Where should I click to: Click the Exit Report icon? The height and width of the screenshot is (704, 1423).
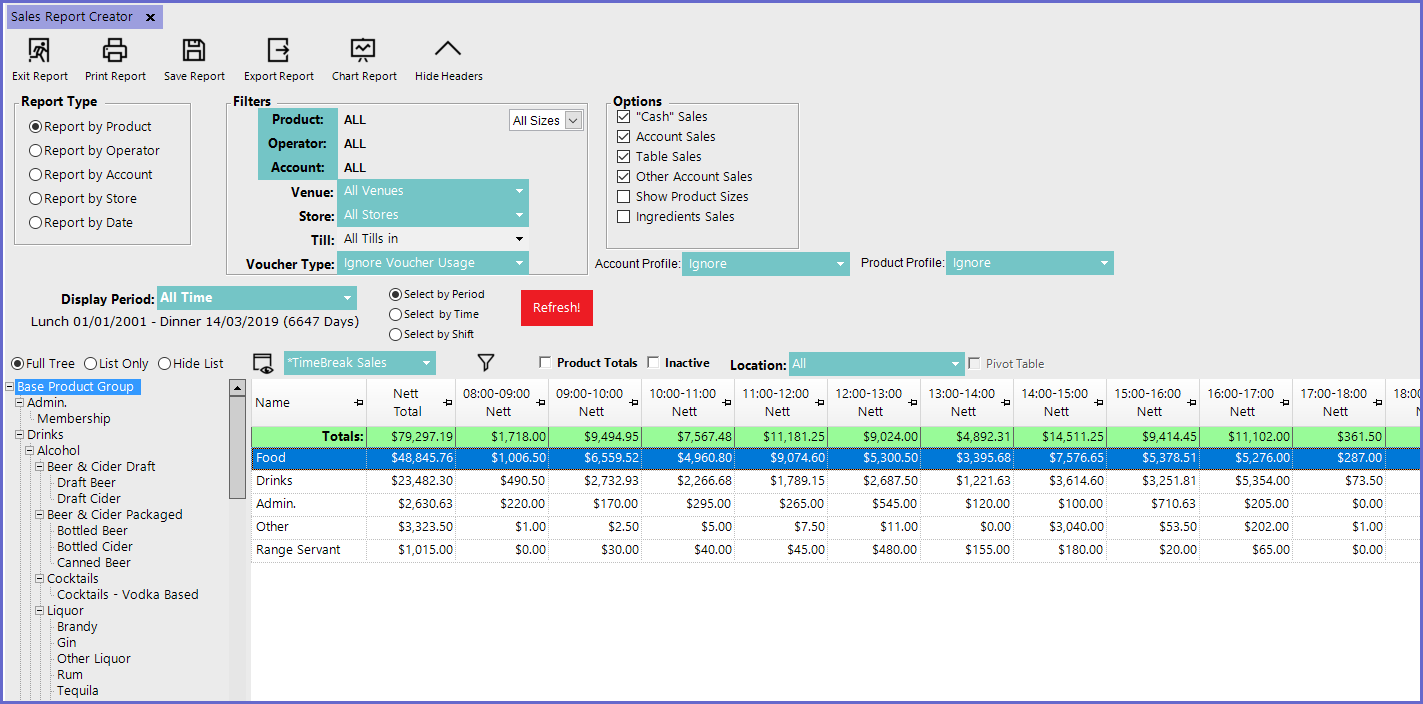(x=39, y=50)
